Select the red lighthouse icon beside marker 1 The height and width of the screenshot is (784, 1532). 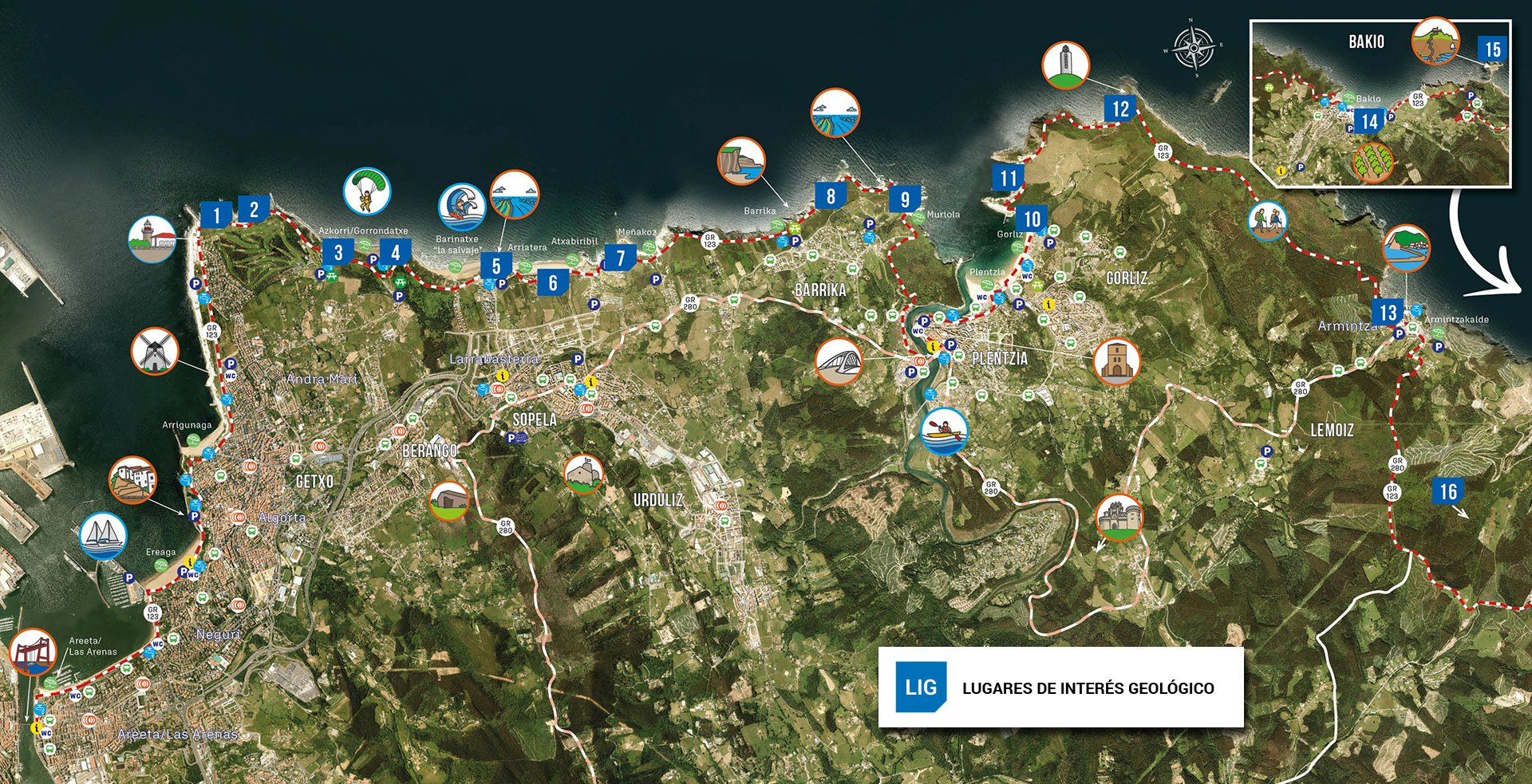point(152,239)
